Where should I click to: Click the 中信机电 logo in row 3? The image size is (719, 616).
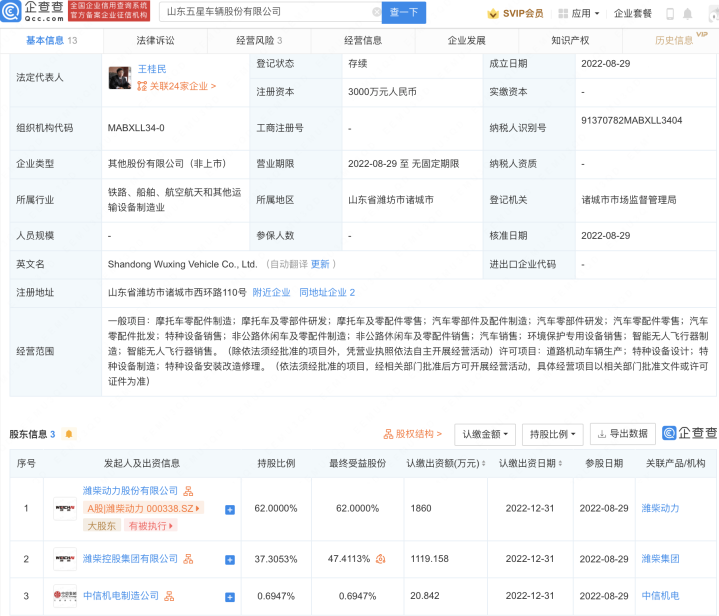65,595
